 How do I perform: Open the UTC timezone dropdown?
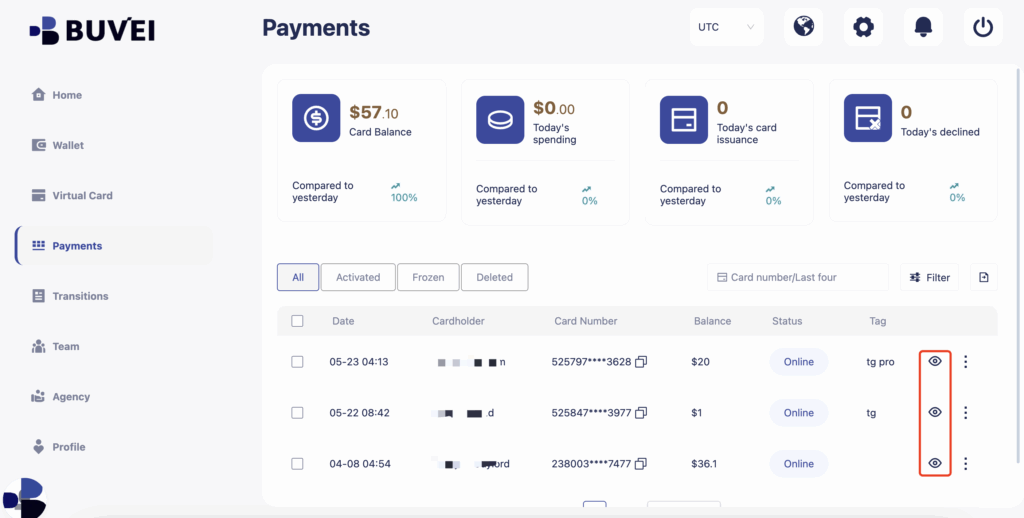click(x=726, y=27)
